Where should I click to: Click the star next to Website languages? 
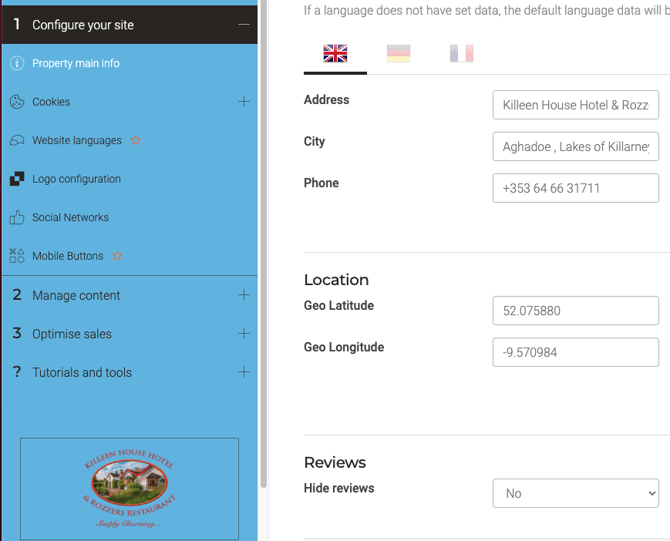click(x=136, y=141)
